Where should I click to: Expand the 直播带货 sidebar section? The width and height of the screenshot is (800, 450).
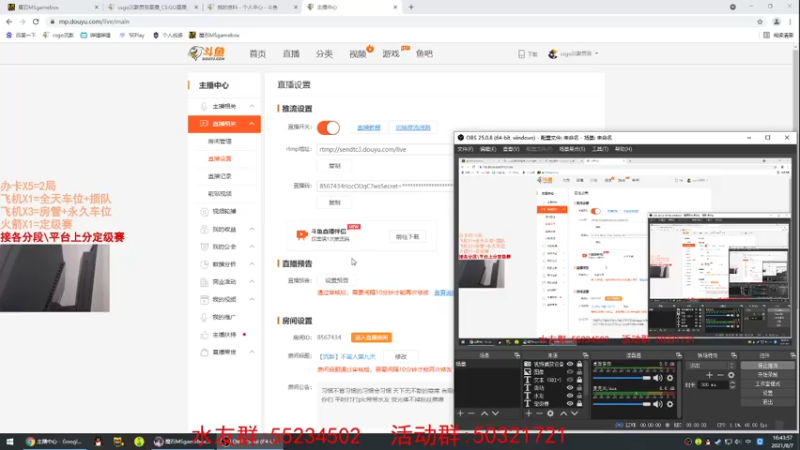pyautogui.click(x=252, y=352)
